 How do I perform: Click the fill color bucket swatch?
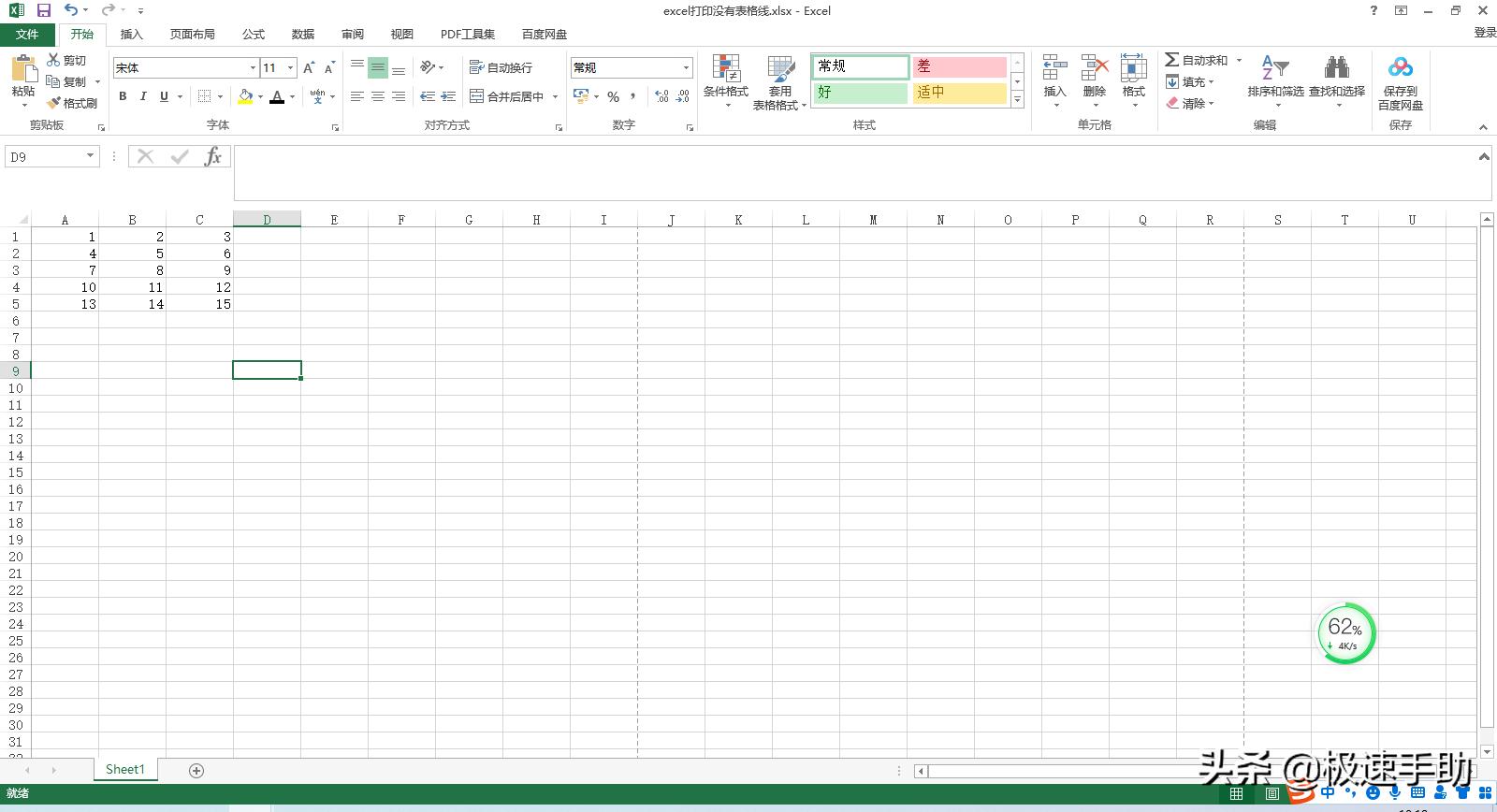click(245, 96)
